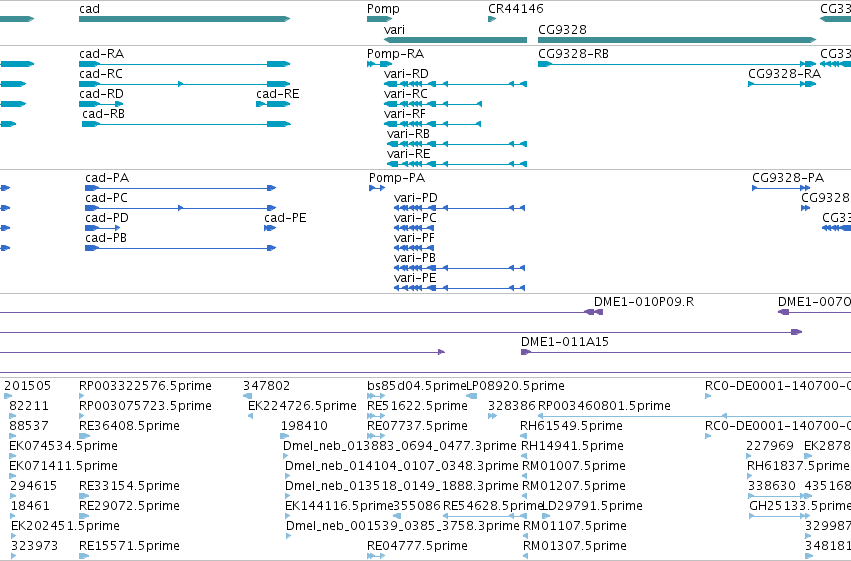Screen dimensions: 851x561
Task: Click the CG9328-PA protein feature
Action: pyautogui.click(x=782, y=188)
